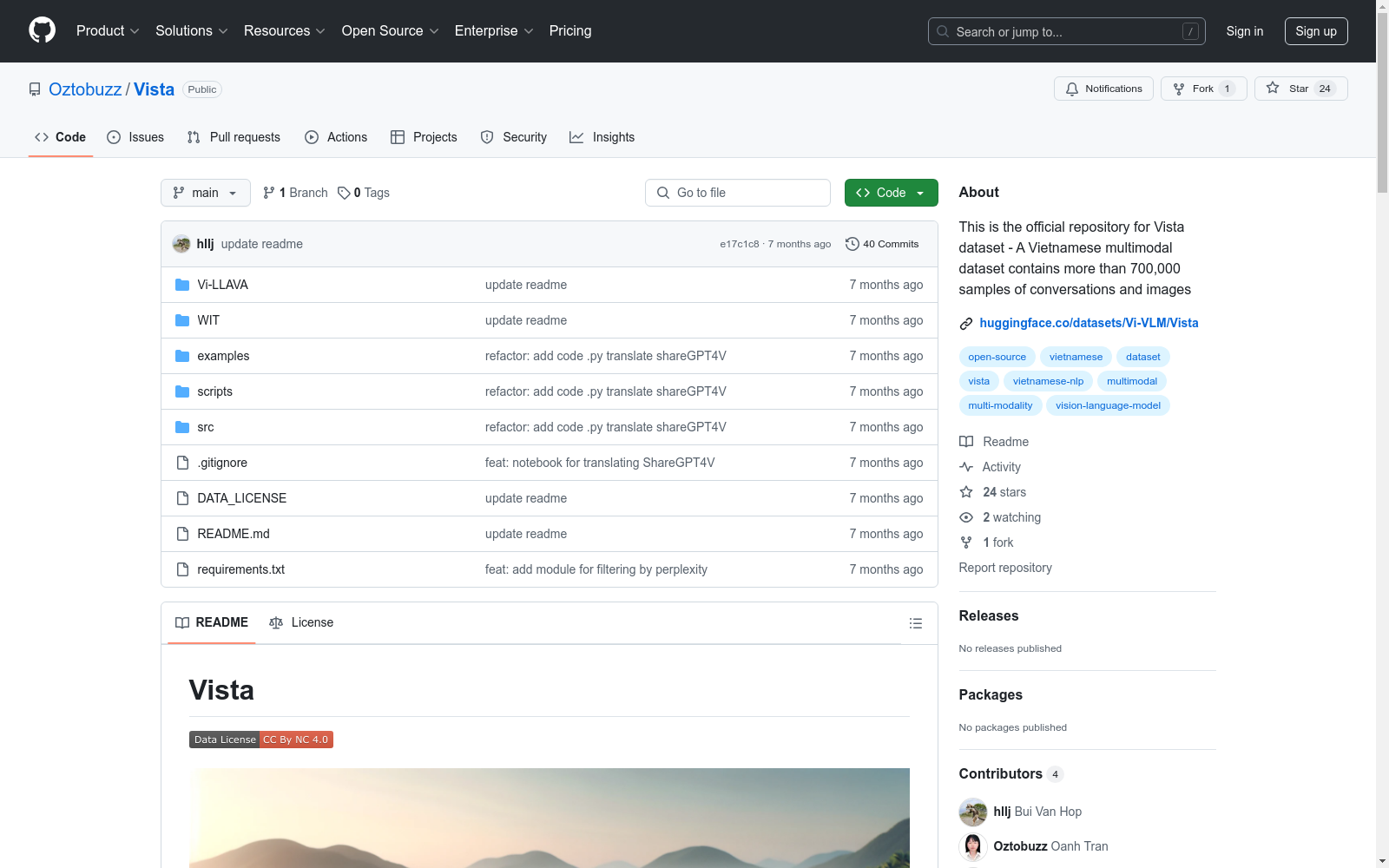The height and width of the screenshot is (868, 1389).
Task: Click the Data License CC By NC 4.0 badge
Action: [x=261, y=740]
